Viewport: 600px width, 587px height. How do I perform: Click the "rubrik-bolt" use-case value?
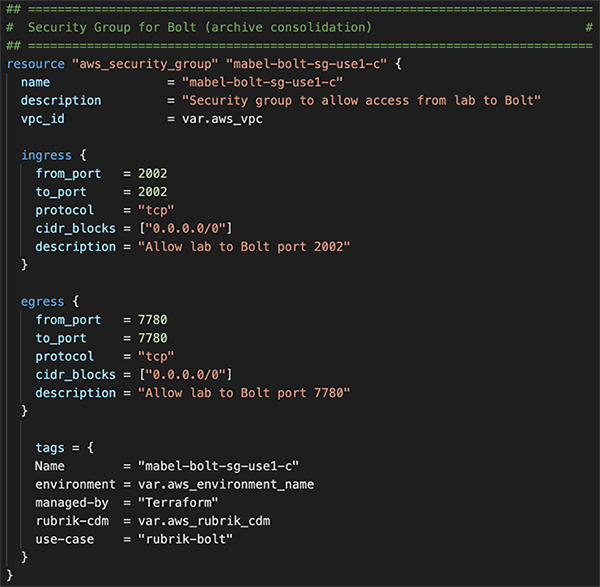tap(185, 539)
